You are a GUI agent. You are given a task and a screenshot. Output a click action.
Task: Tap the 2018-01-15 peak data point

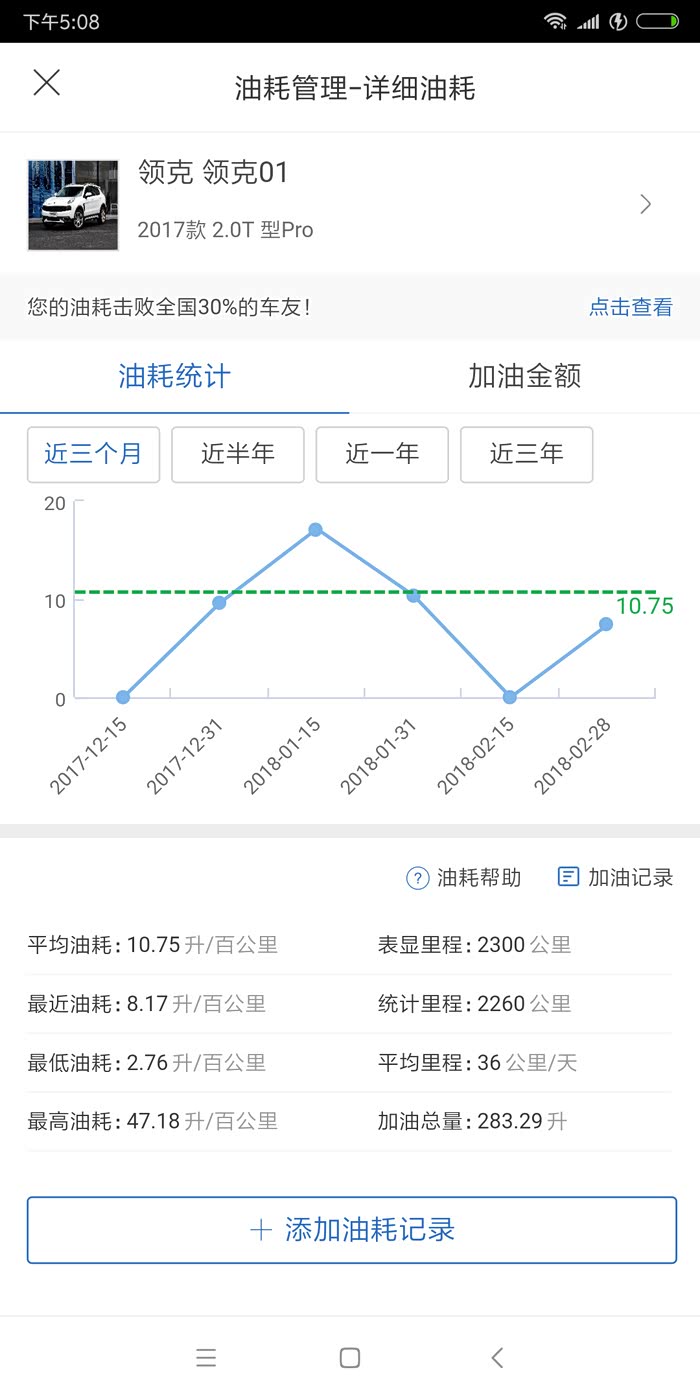315,529
